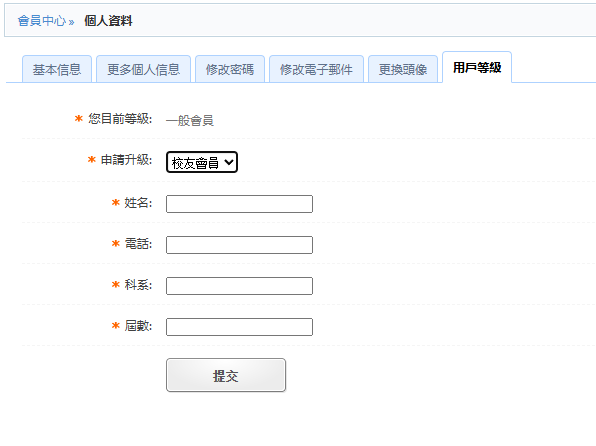Navigate to 會員中心 breadcrumb link
The height and width of the screenshot is (446, 596).
point(42,21)
